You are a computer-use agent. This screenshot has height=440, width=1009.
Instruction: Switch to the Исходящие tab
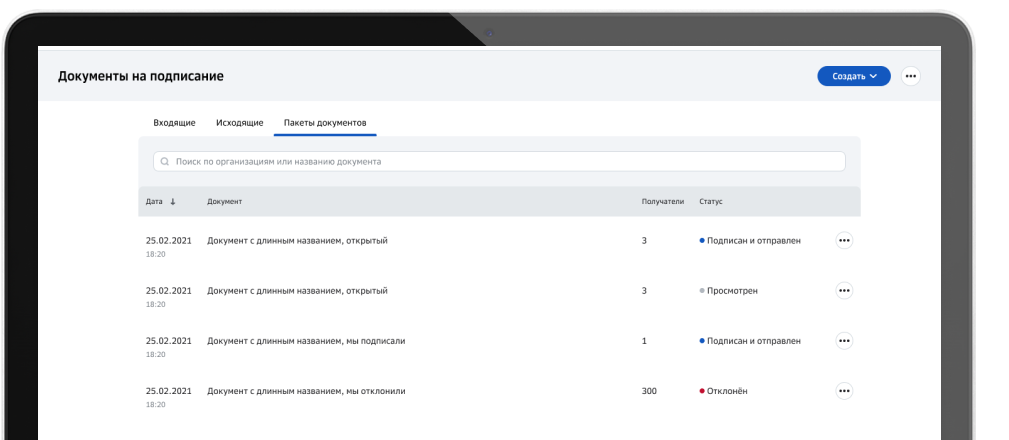[x=240, y=122]
